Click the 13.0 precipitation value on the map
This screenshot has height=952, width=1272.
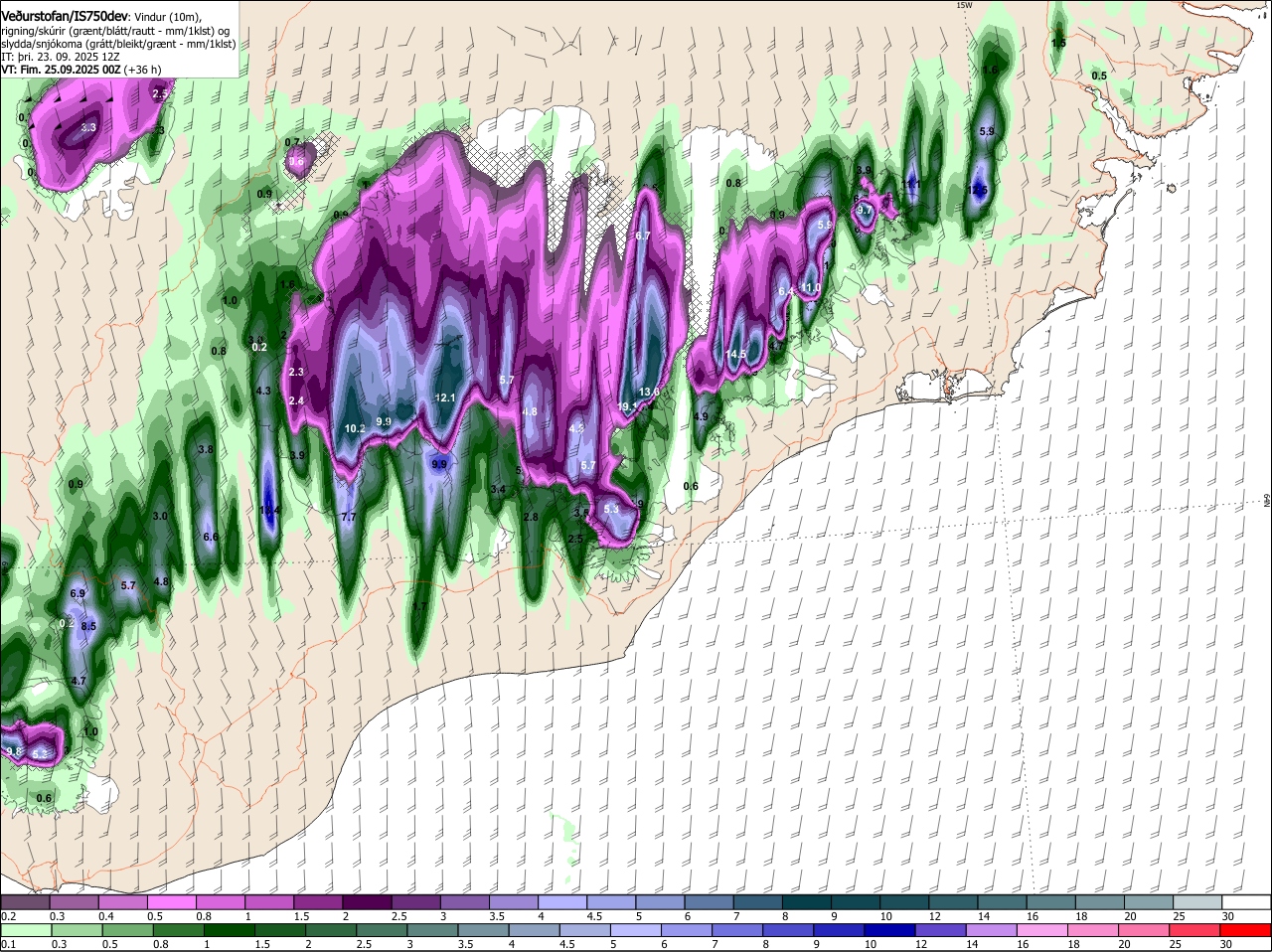click(x=649, y=393)
